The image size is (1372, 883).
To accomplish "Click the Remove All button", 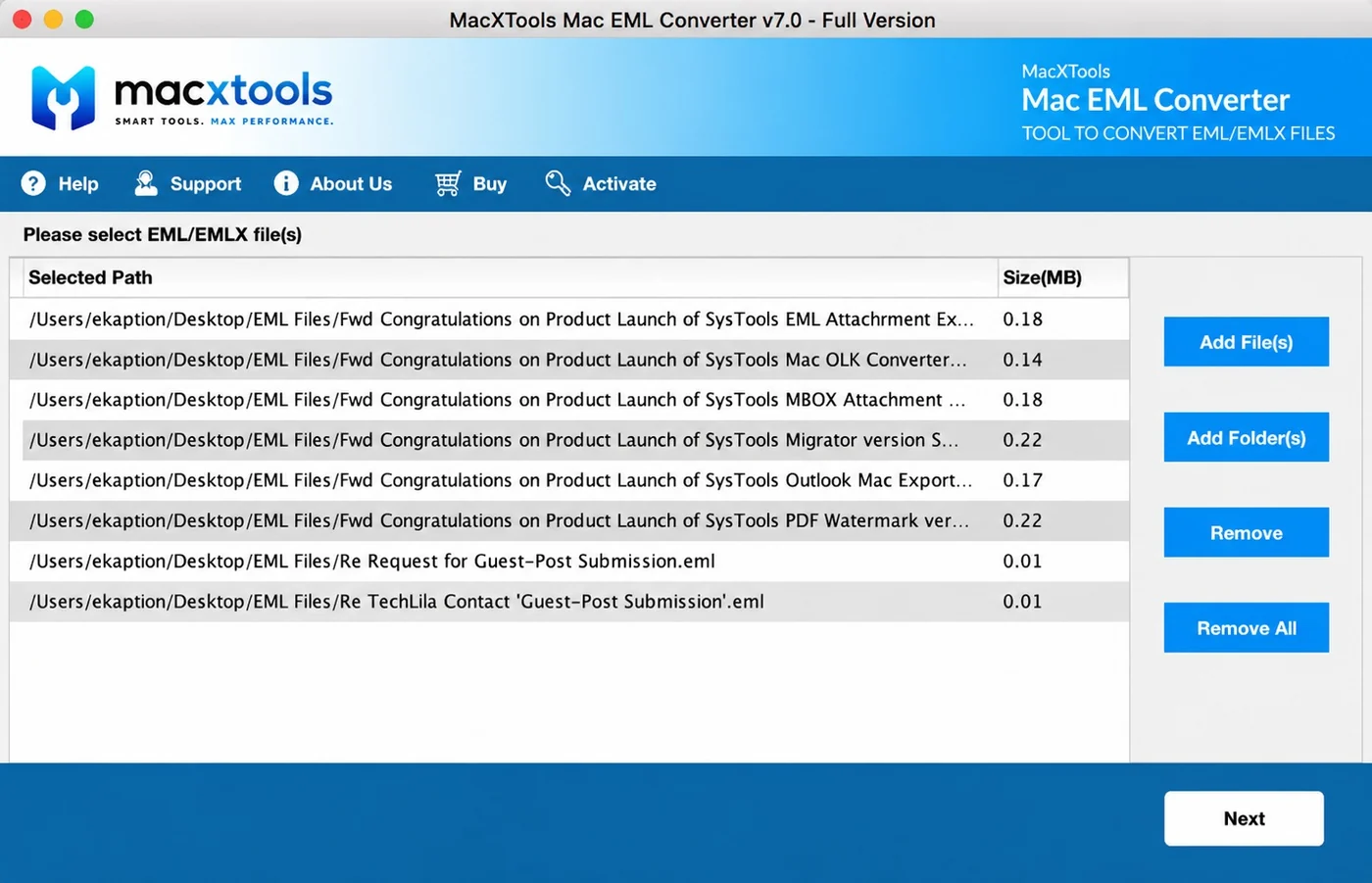I will 1247,627.
